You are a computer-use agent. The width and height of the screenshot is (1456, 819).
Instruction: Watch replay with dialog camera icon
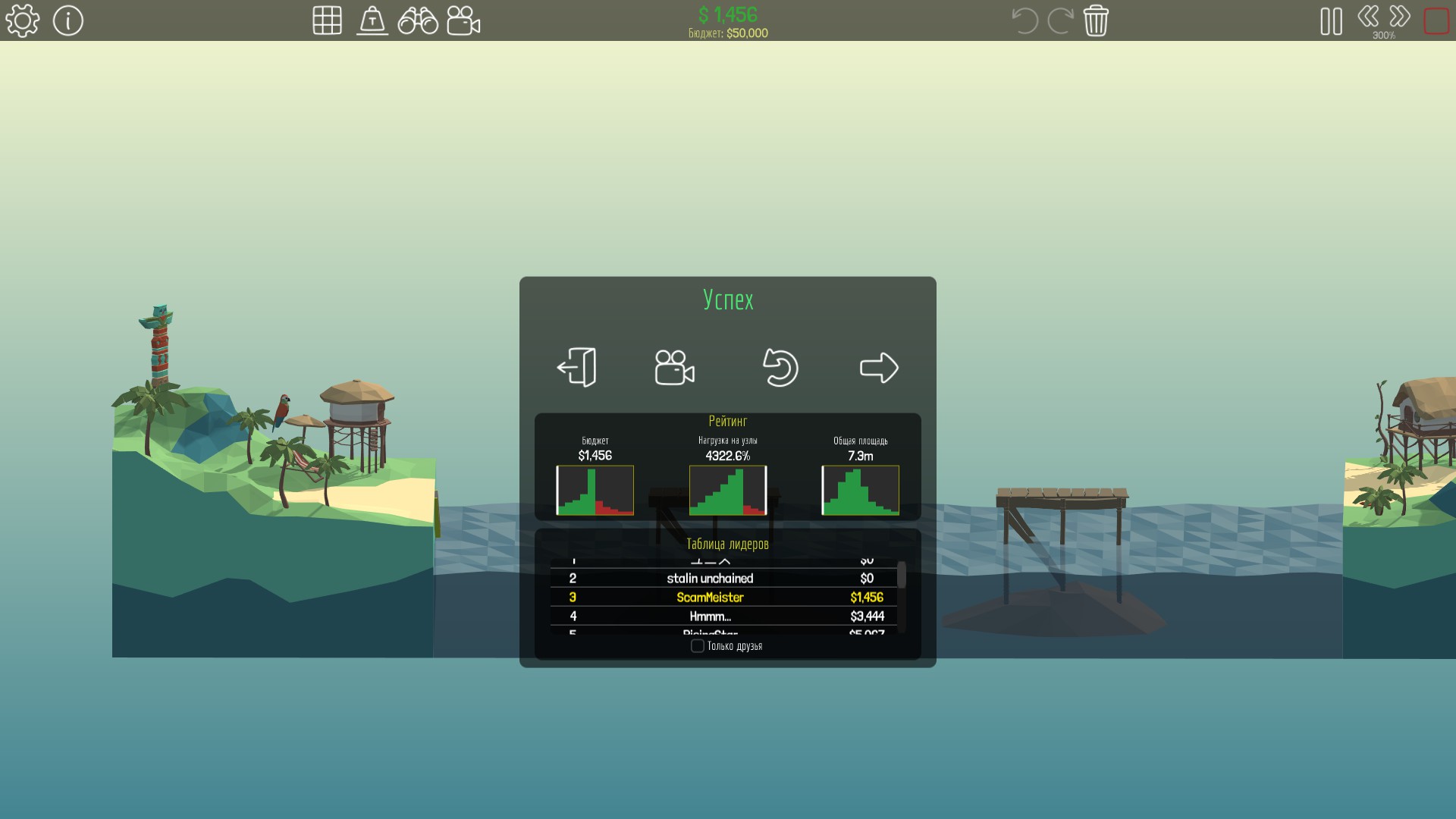coord(674,368)
